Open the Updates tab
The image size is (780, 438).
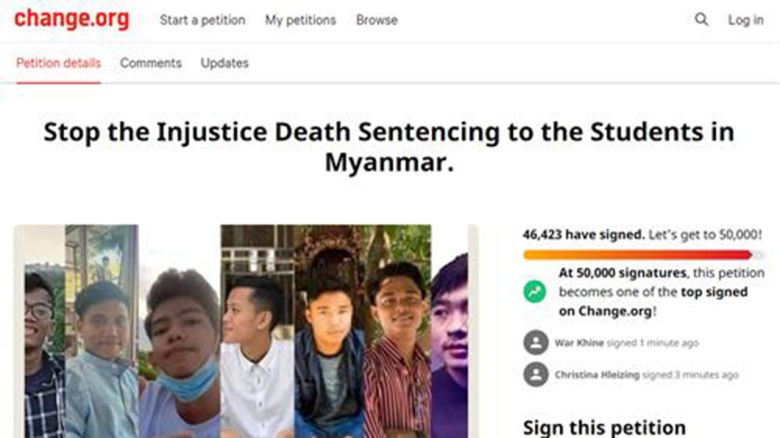[x=225, y=63]
